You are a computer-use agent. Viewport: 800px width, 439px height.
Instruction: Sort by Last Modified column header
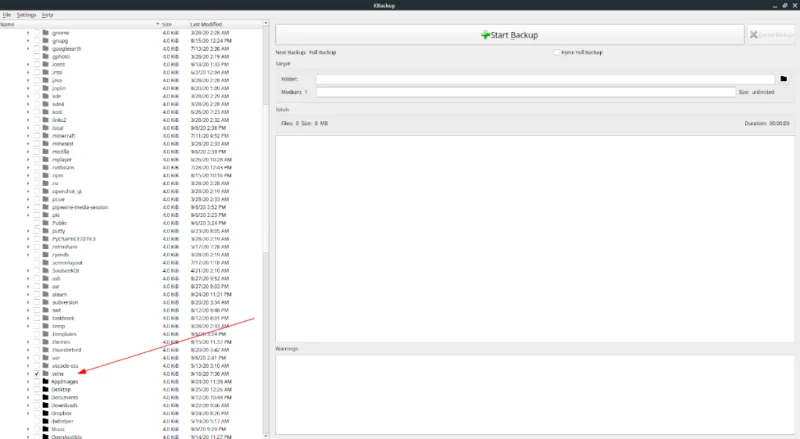(224, 24)
